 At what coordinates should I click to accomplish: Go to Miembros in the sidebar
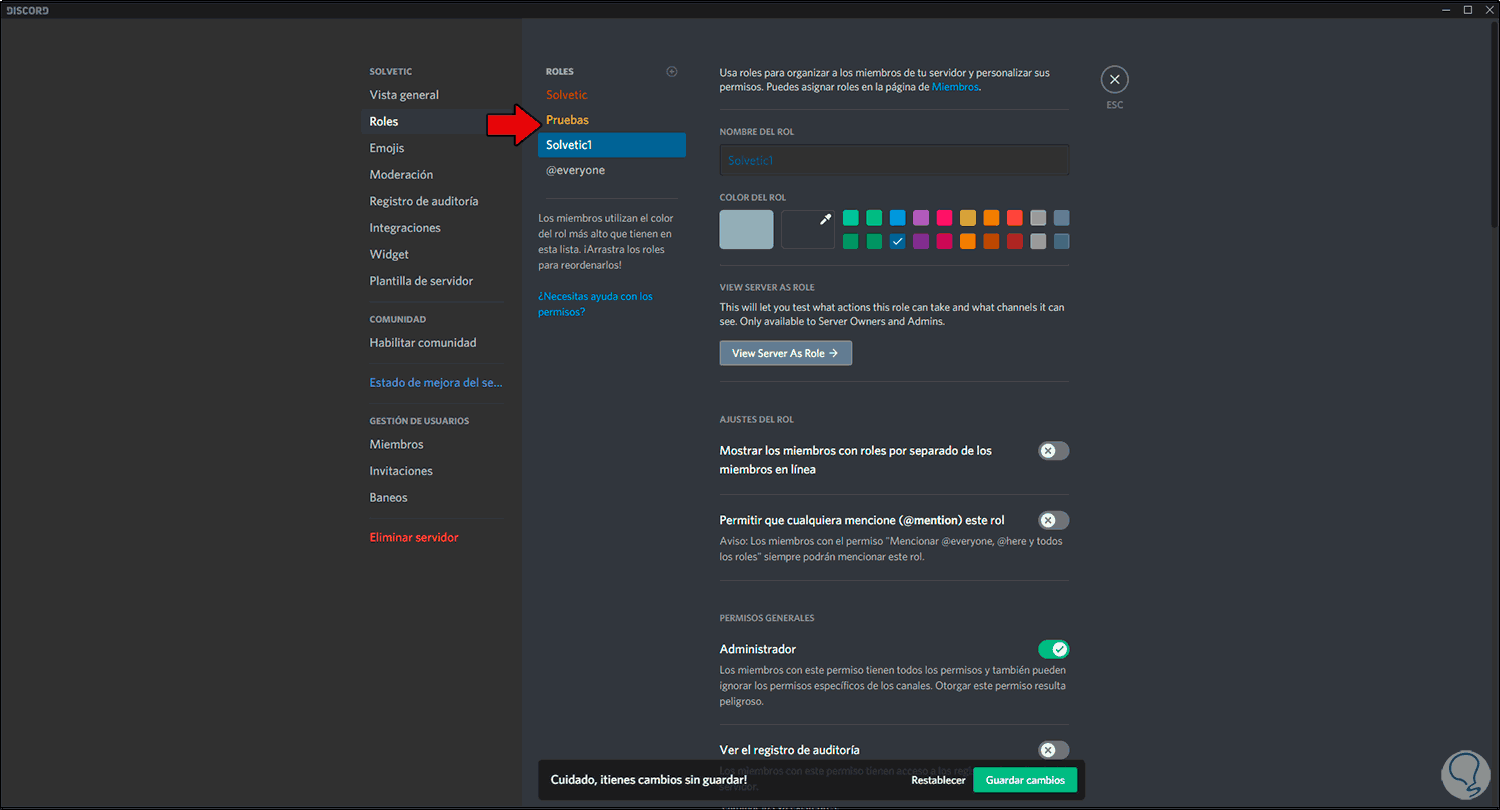click(x=396, y=445)
